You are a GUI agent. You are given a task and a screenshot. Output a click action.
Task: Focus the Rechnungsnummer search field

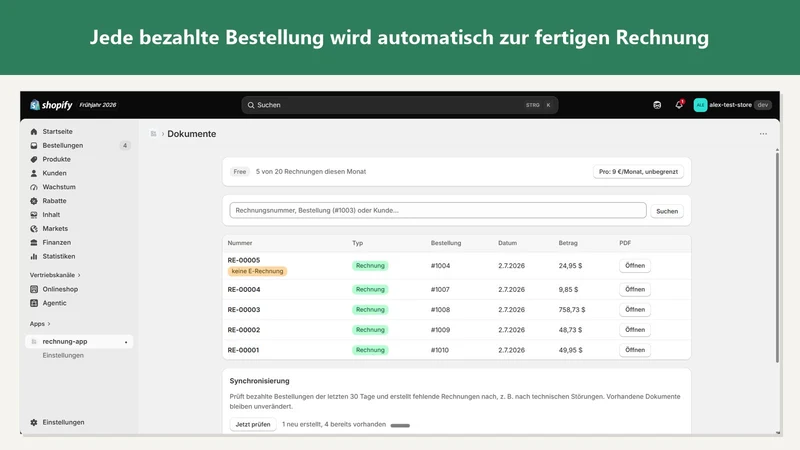coord(438,210)
